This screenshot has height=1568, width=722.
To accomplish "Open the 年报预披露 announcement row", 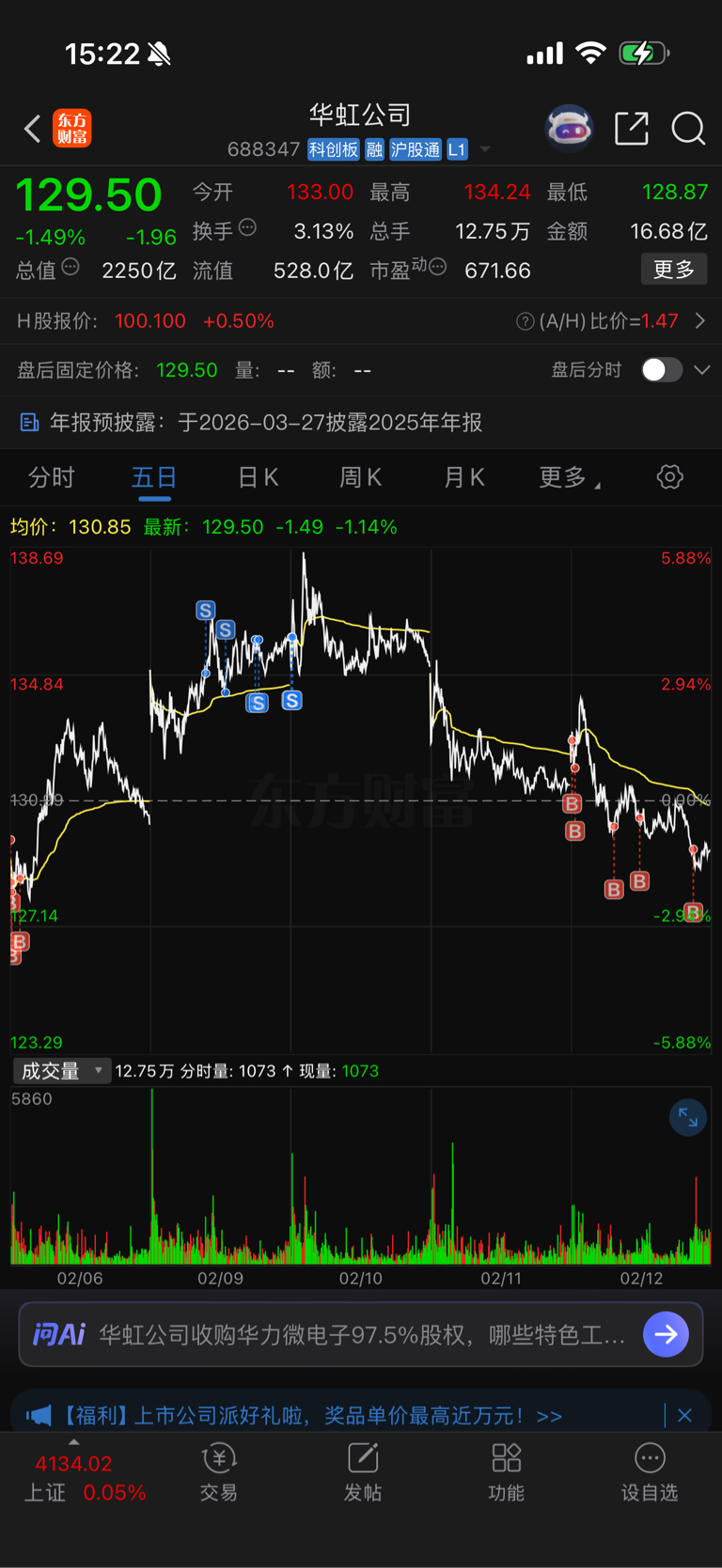I will tap(361, 423).
